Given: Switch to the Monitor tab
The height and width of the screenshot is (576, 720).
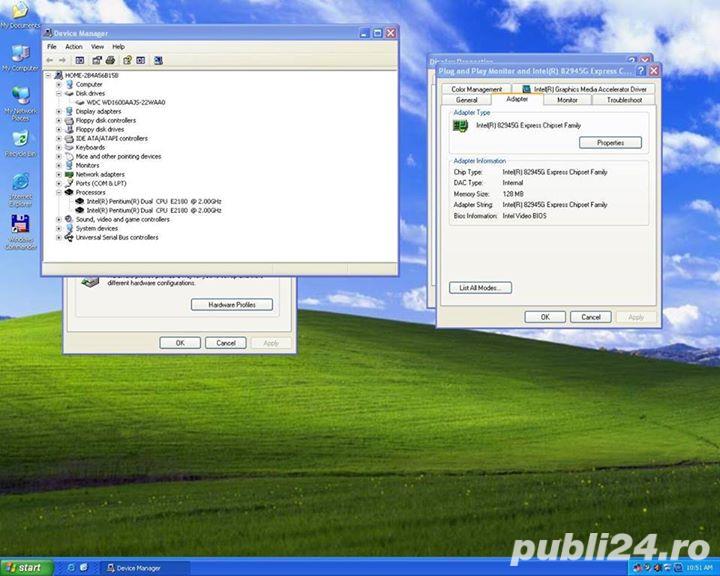Looking at the screenshot, I should click(x=567, y=100).
